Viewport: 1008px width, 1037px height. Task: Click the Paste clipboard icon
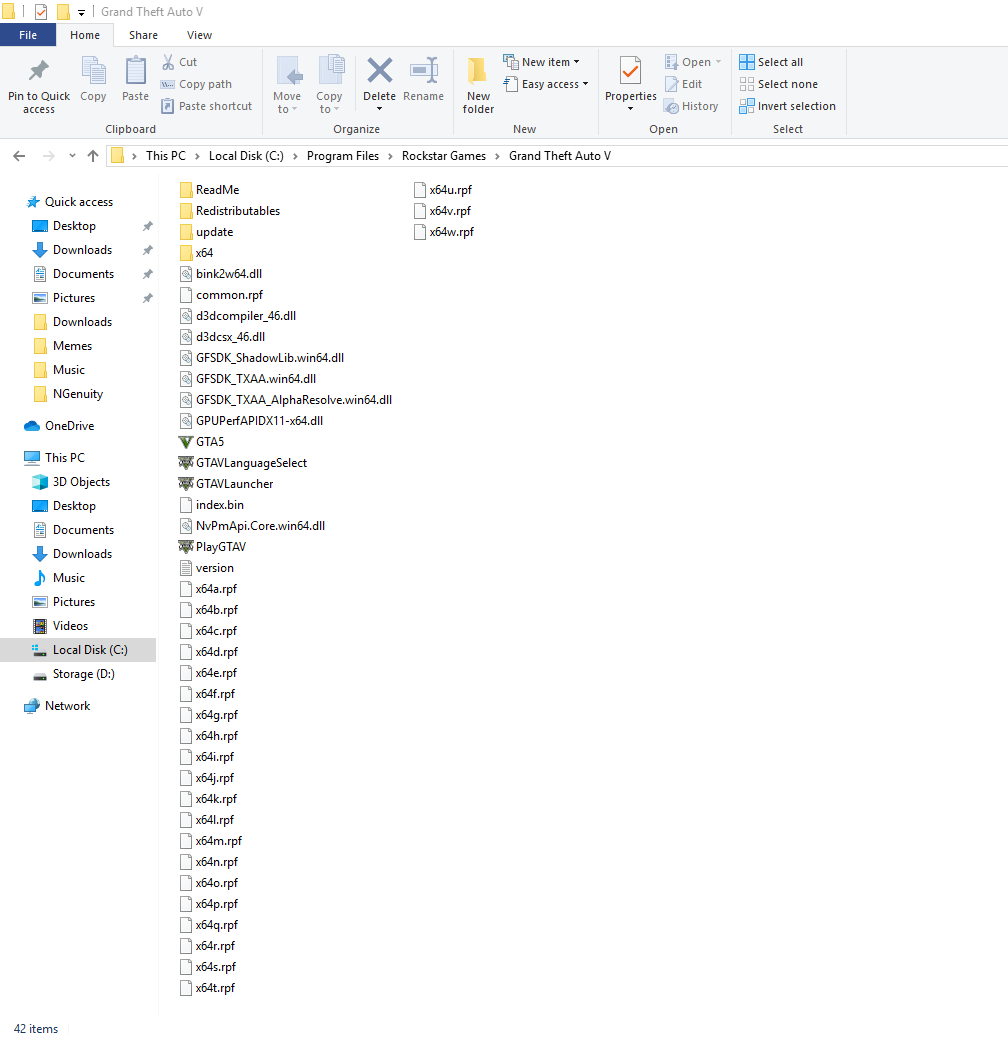(136, 71)
